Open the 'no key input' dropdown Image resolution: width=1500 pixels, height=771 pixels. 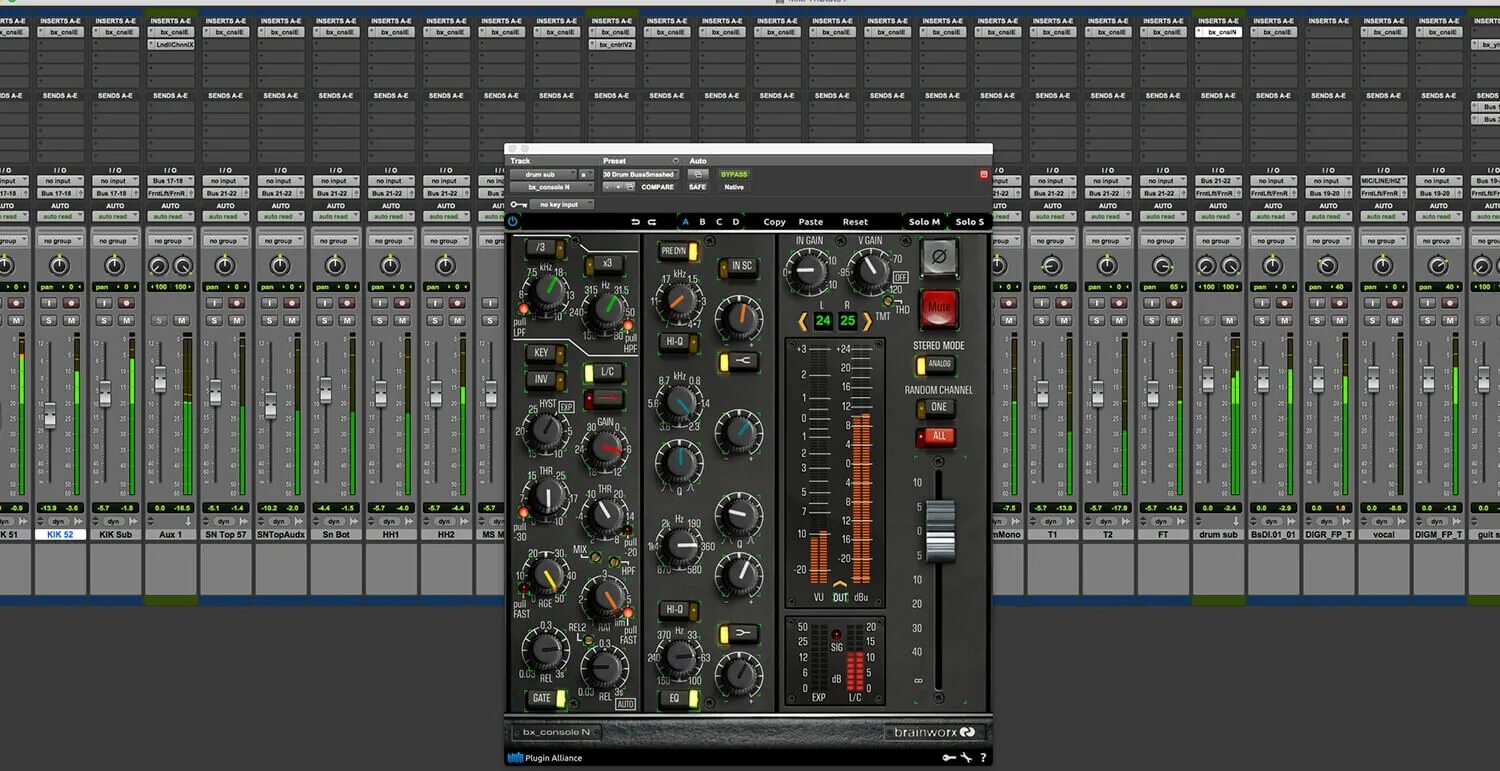point(561,205)
